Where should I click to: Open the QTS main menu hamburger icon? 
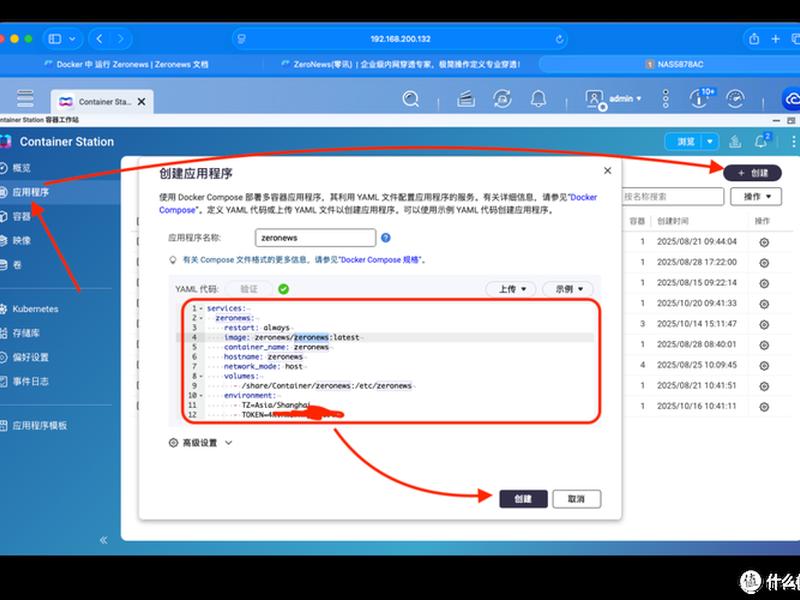(25, 98)
